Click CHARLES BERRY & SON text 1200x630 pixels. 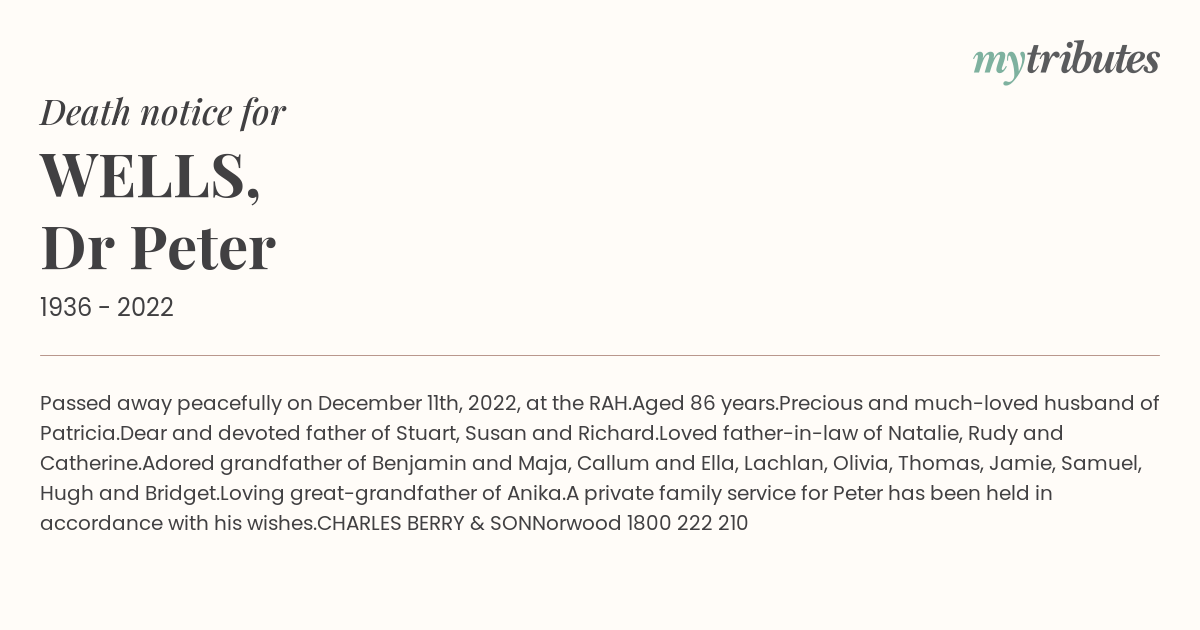pos(424,524)
